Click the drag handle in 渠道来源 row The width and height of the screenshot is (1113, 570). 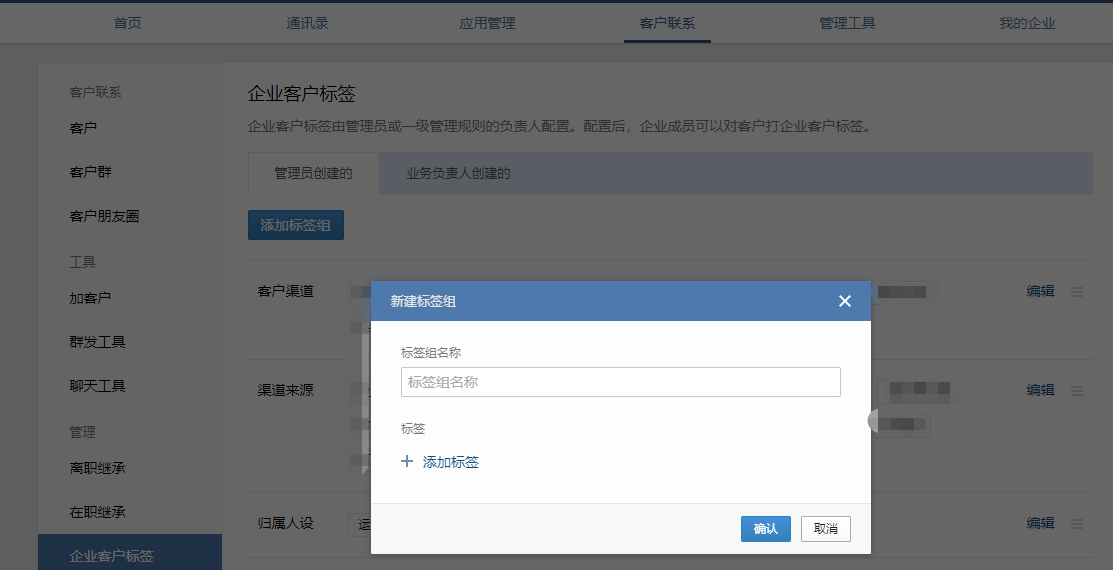coord(1077,391)
